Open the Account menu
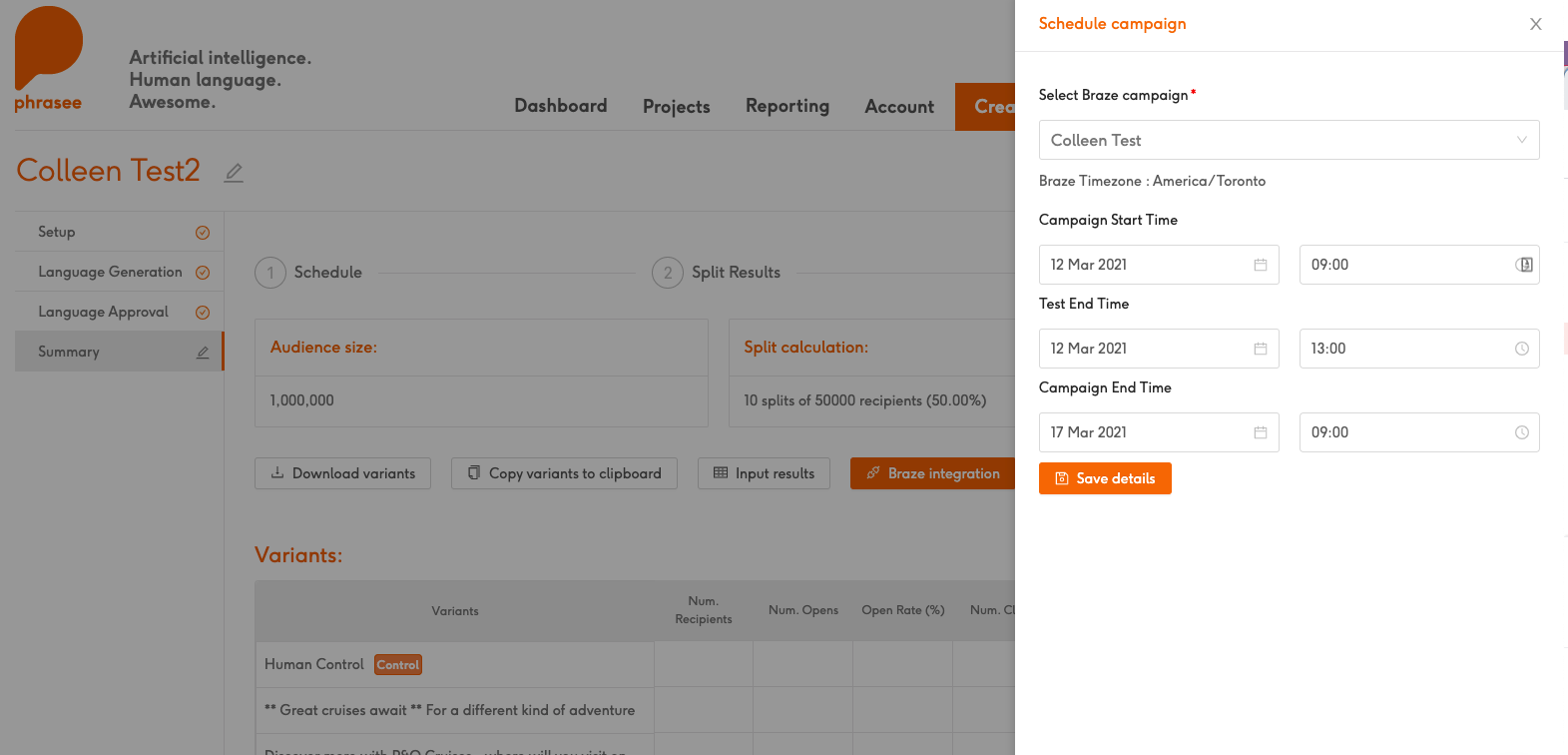1568x755 pixels. pyautogui.click(x=899, y=107)
